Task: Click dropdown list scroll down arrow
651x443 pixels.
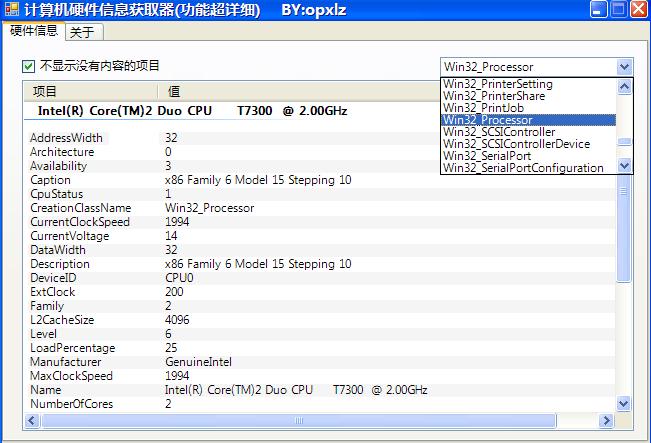Action: click(x=624, y=165)
